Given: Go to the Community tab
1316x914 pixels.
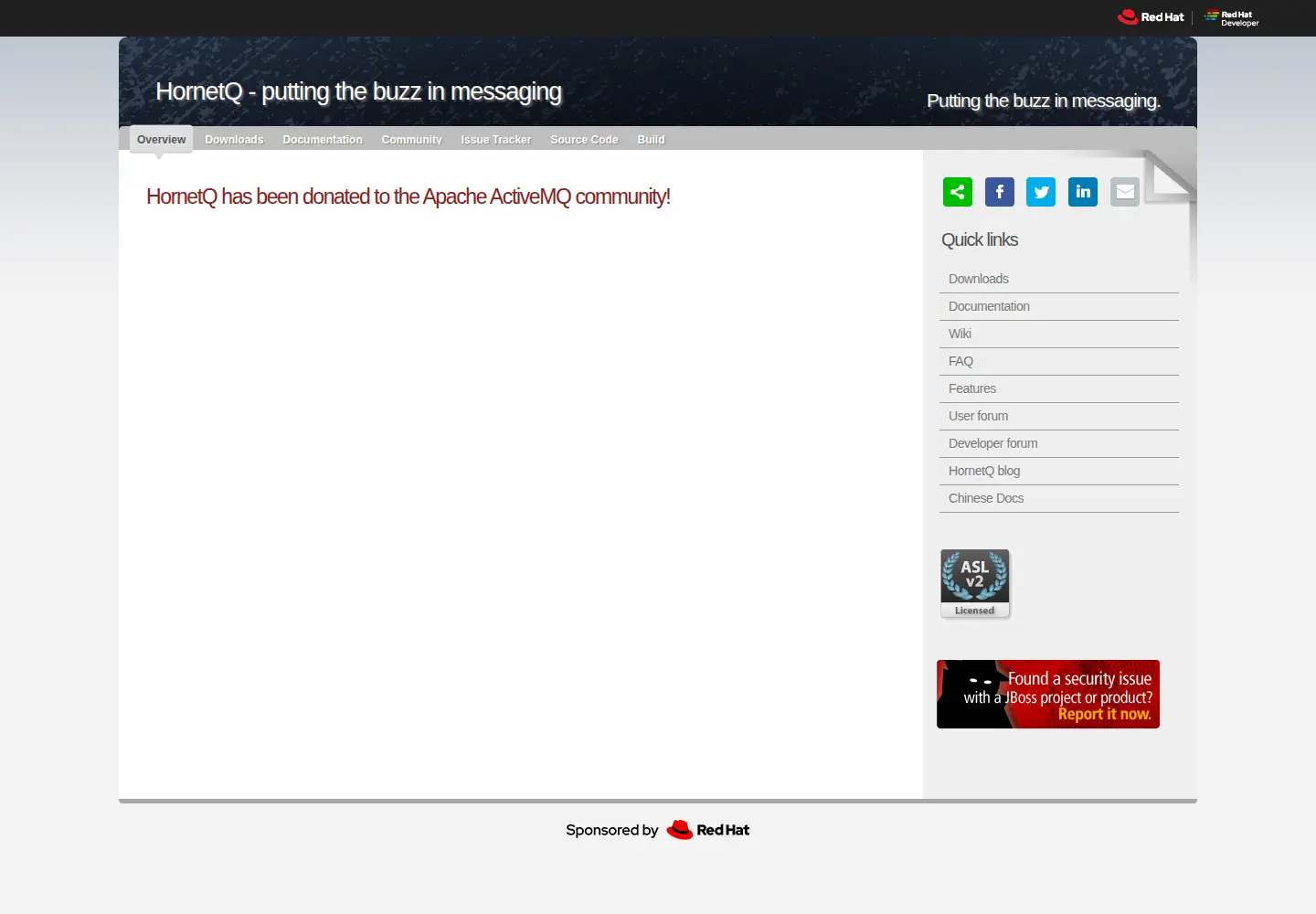Looking at the screenshot, I should coord(411,140).
